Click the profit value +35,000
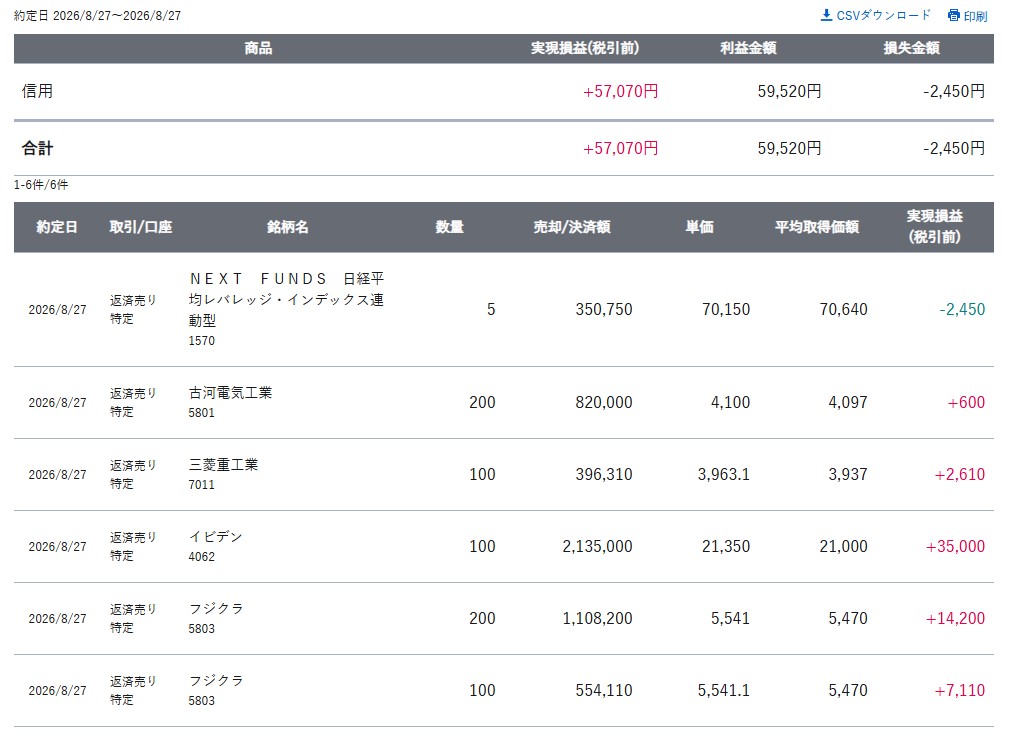The width and height of the screenshot is (1019, 742). click(955, 546)
